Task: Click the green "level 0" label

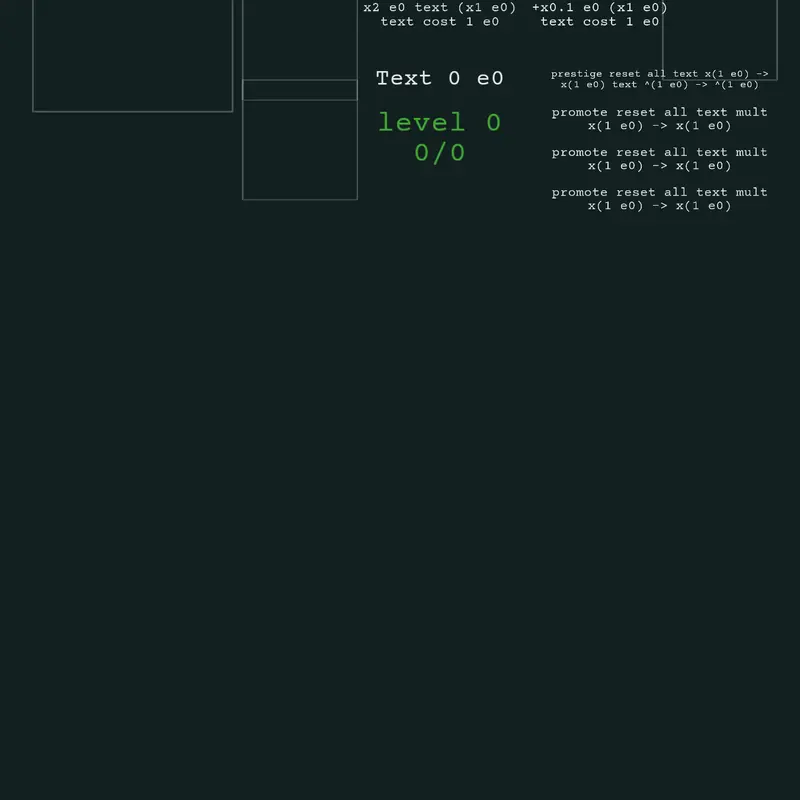Action: [439, 122]
